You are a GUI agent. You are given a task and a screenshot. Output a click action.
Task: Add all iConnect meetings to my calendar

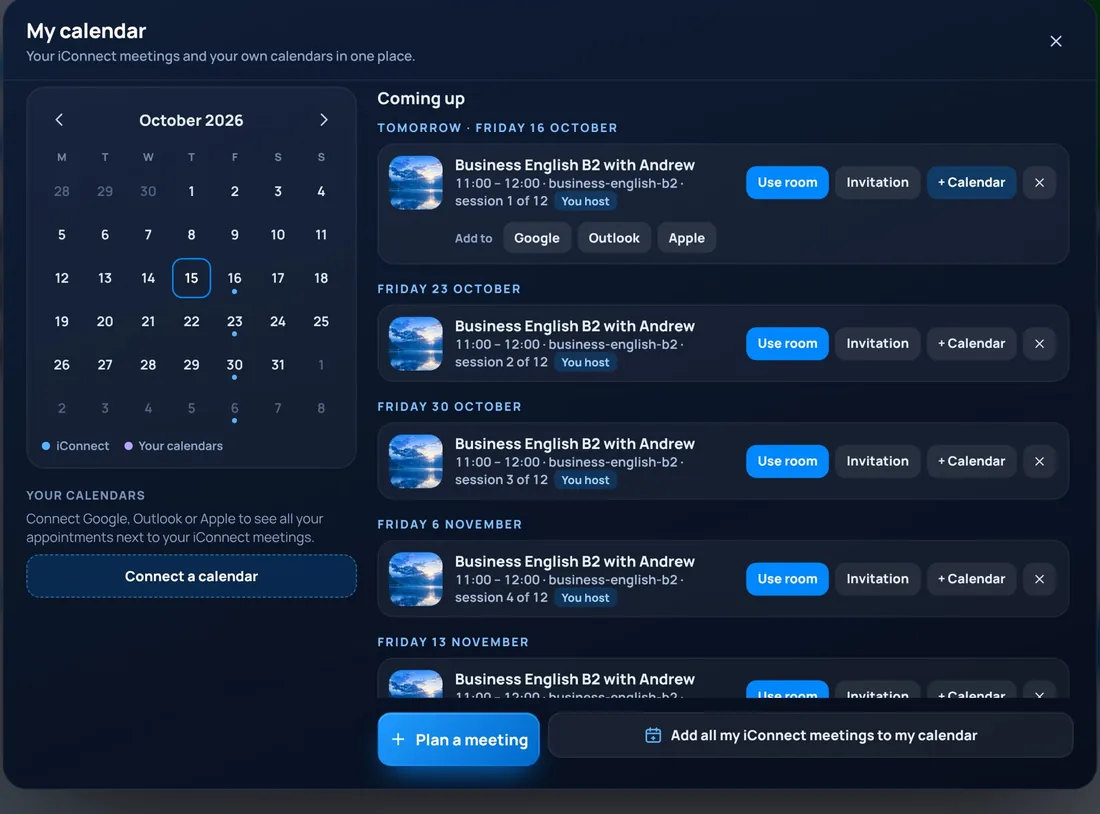[x=810, y=735]
